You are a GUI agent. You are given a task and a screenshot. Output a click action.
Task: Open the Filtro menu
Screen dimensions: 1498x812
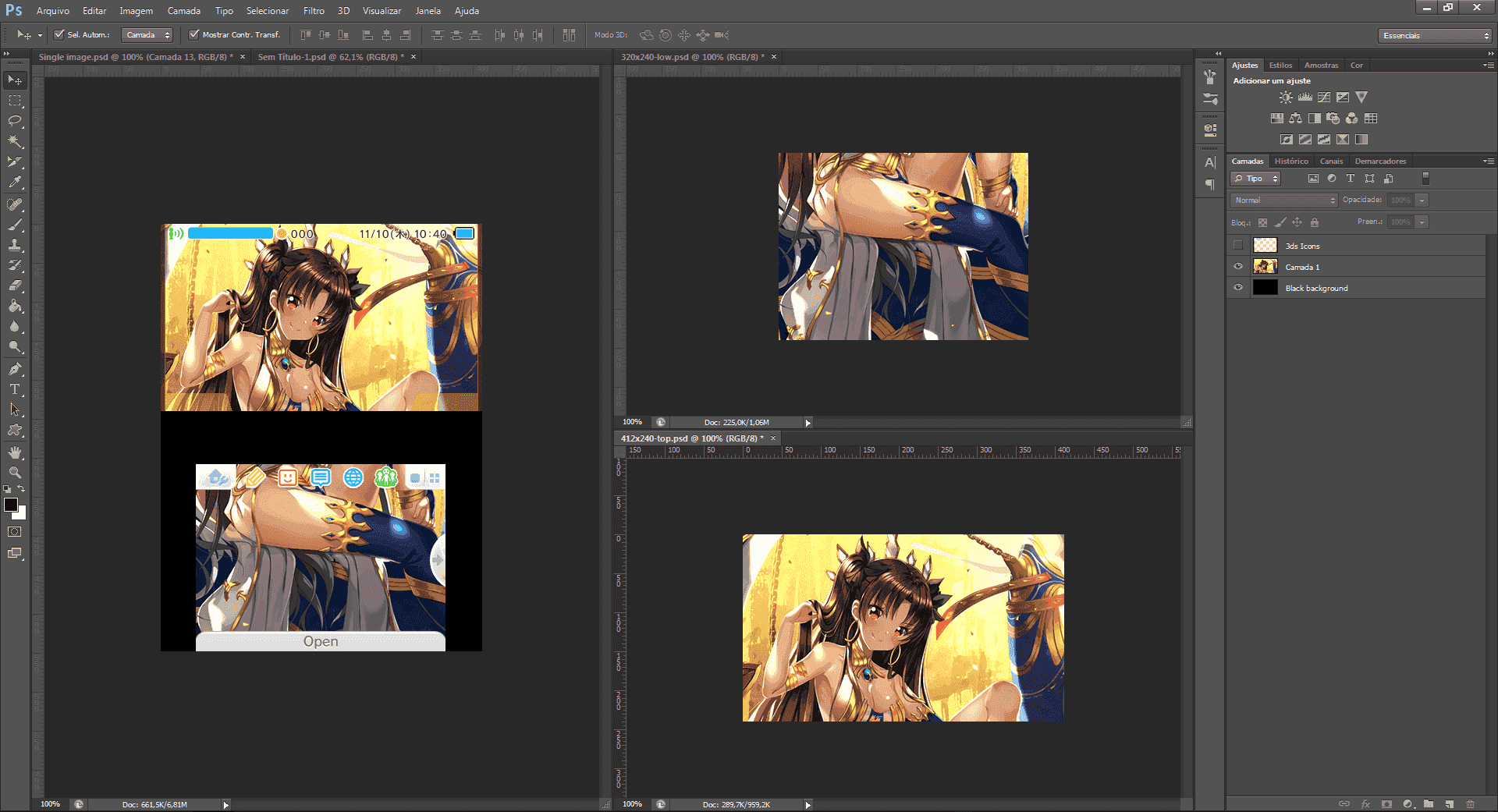(x=314, y=11)
